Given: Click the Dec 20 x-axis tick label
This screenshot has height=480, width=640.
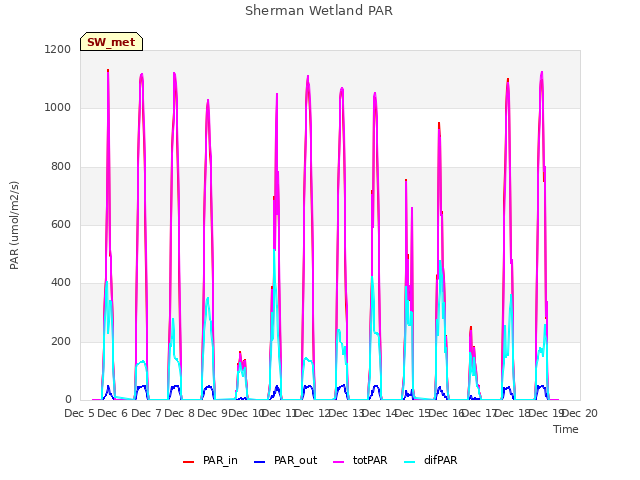Looking at the screenshot, I should point(580,413).
